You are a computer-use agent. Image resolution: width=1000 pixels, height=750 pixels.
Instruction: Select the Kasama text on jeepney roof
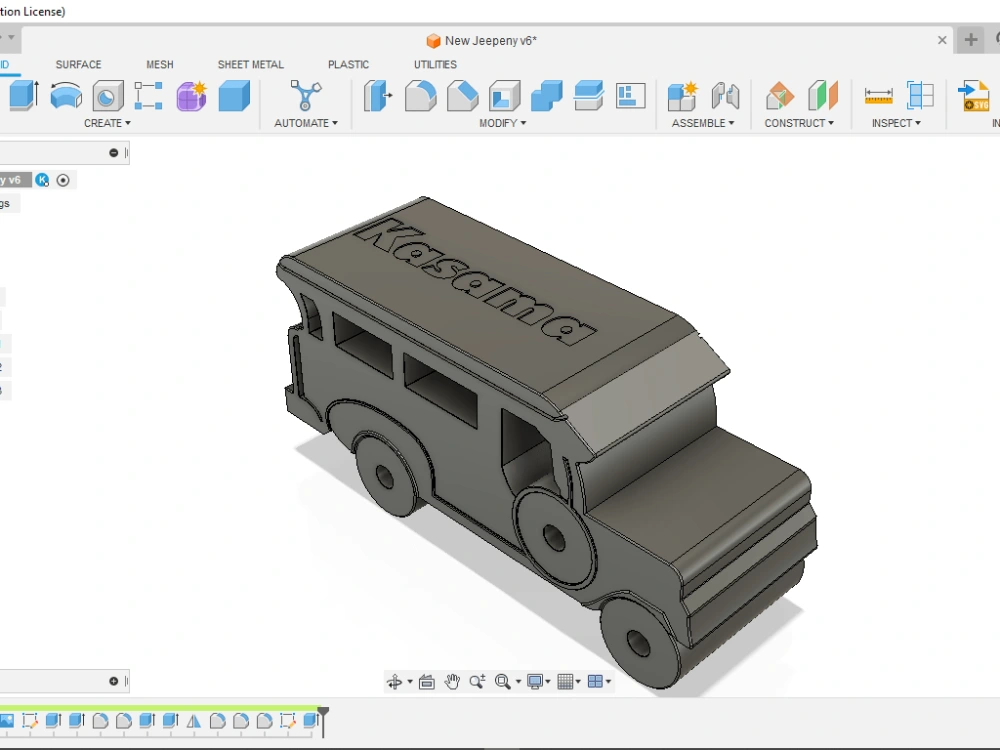click(x=476, y=282)
